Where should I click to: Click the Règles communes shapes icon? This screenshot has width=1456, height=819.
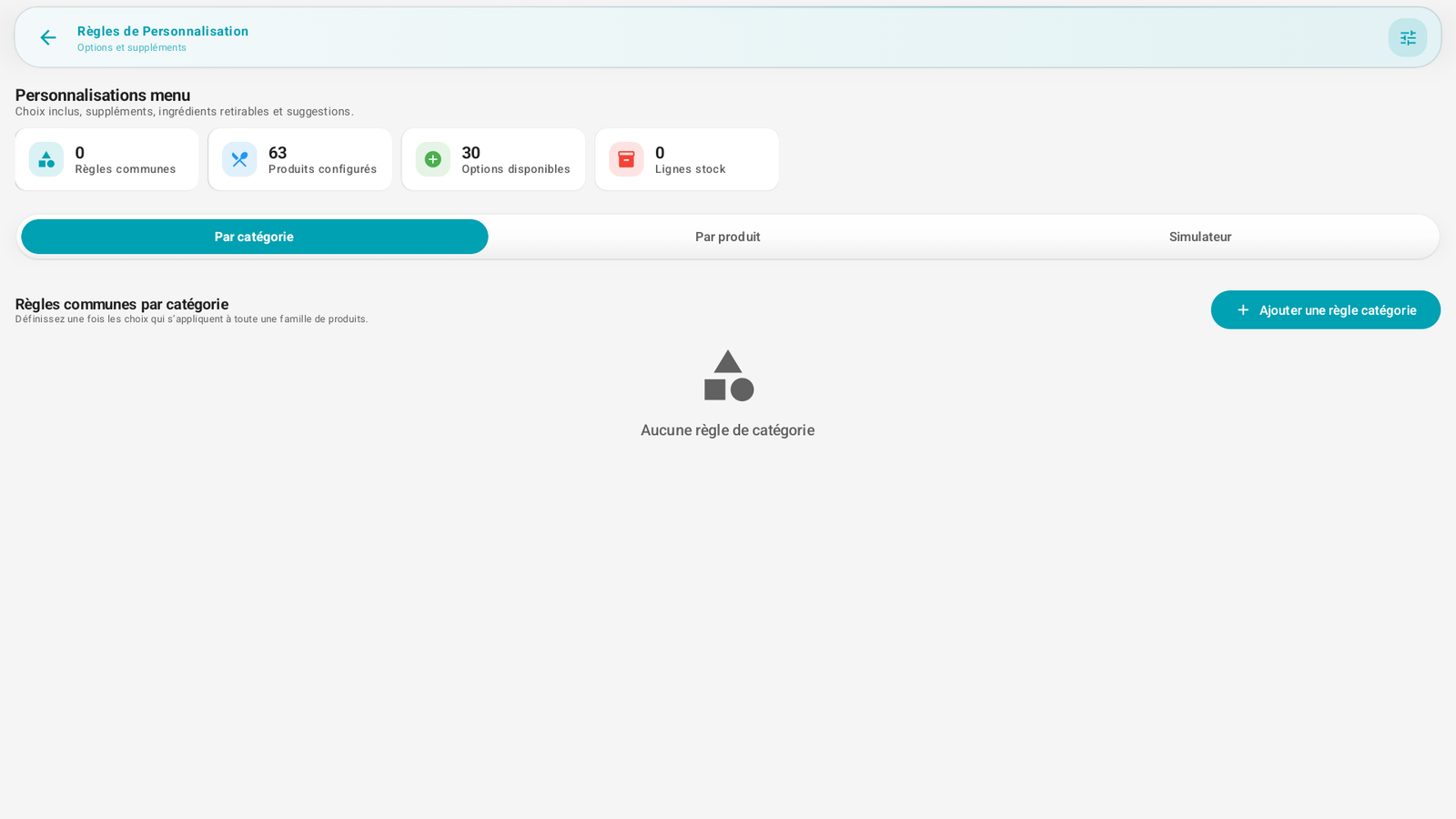pos(46,159)
